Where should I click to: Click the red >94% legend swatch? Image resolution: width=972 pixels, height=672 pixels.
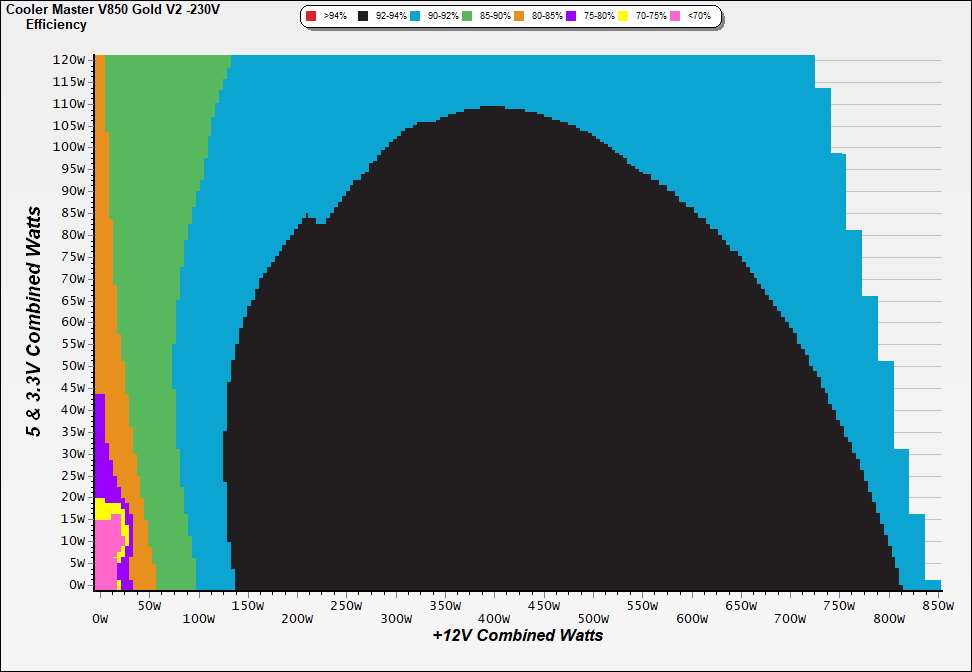(x=310, y=17)
